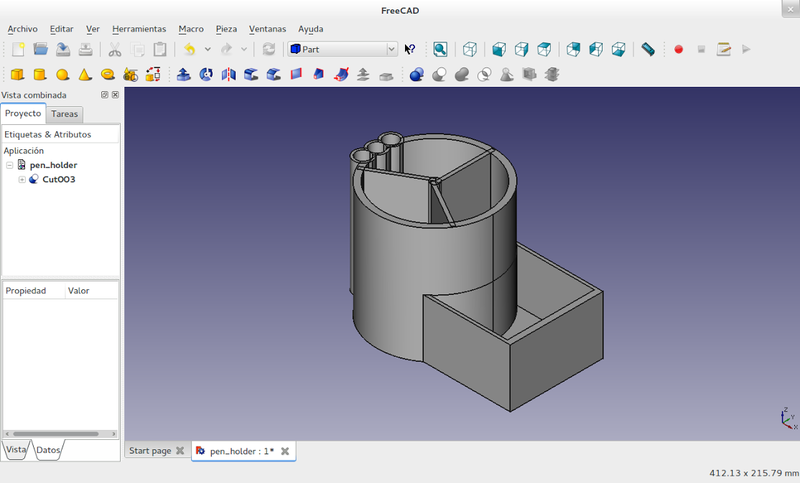
Task: Open the undo history dropdown arrow
Action: click(x=207, y=49)
